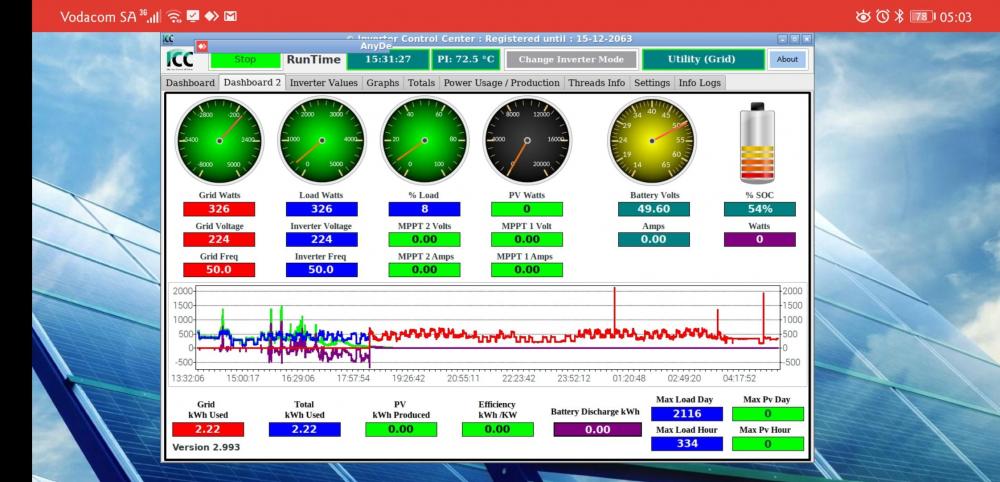Go to the Totals tab
The height and width of the screenshot is (482, 1000).
point(421,83)
